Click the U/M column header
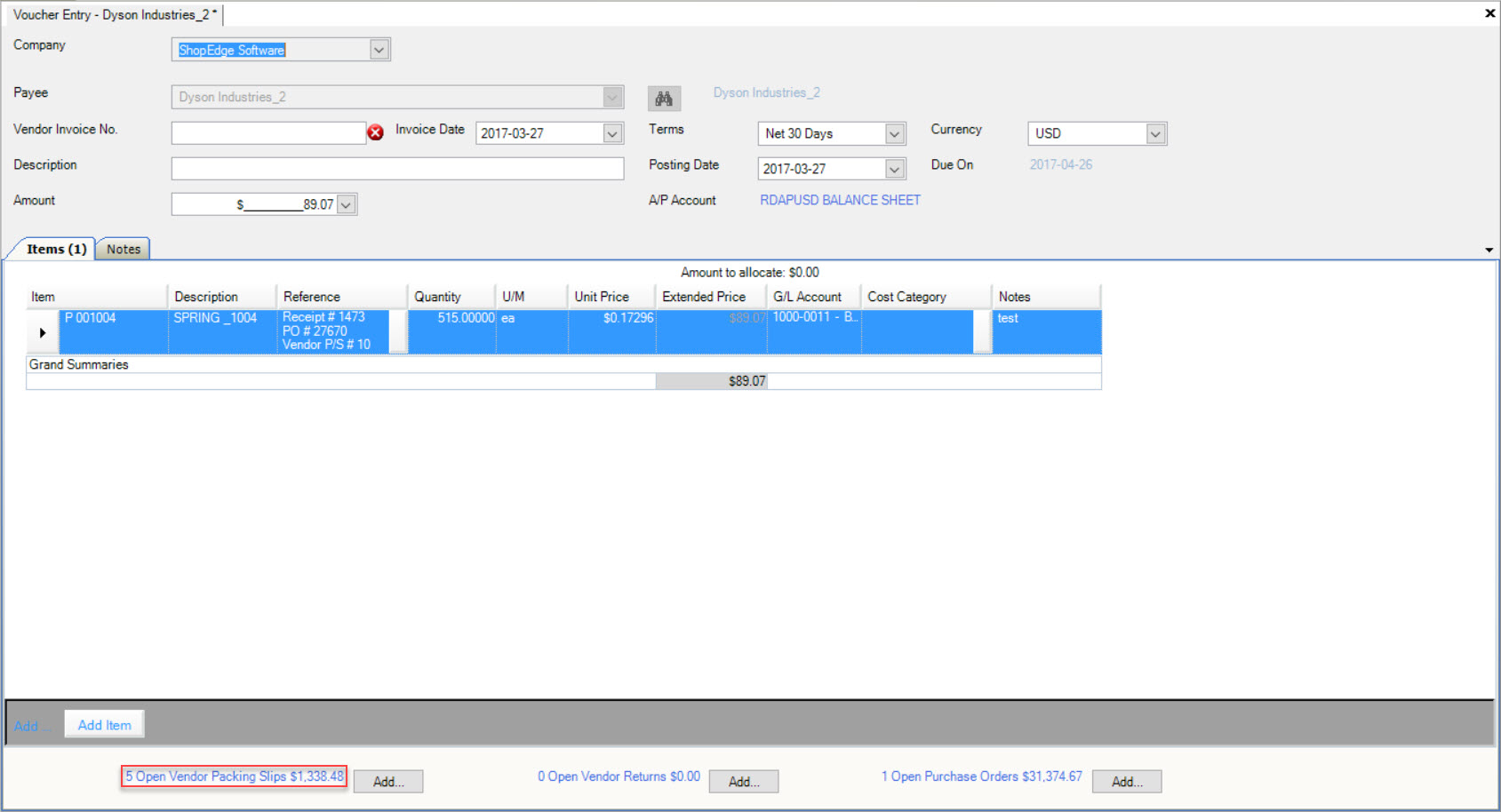Screen dimensions: 1501x812 531,297
